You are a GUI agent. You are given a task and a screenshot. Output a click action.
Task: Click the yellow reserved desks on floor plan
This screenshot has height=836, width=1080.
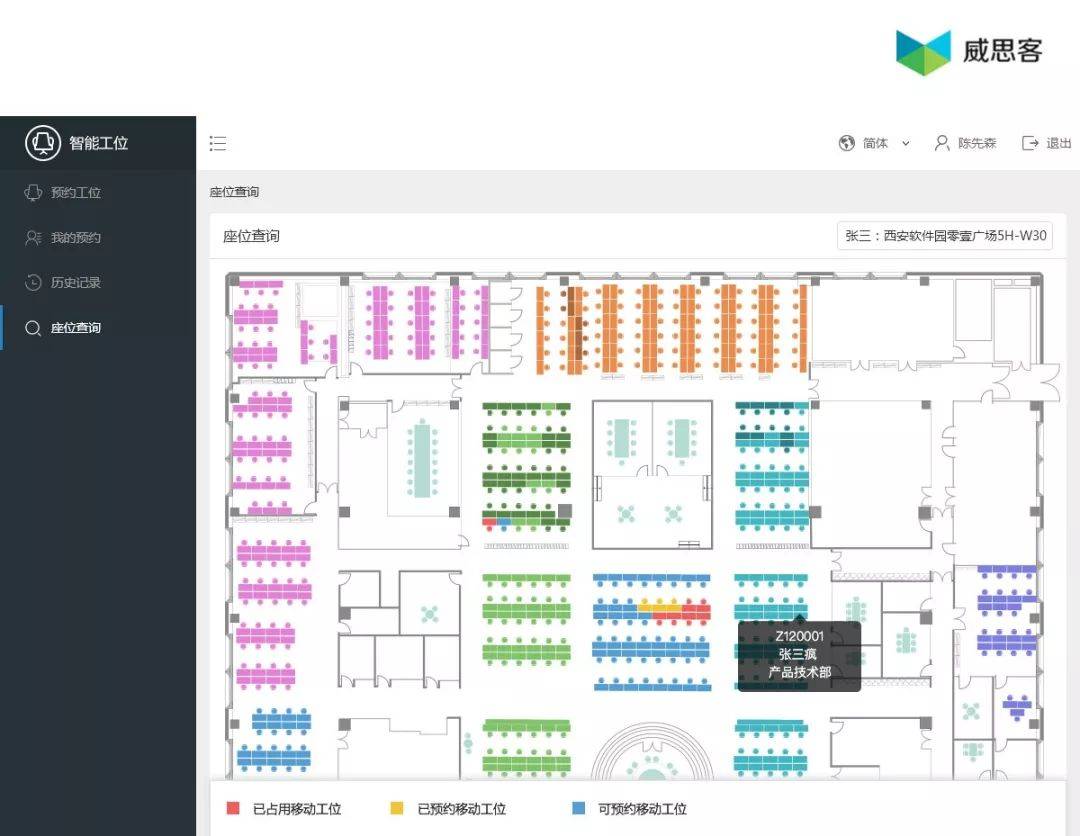659,606
